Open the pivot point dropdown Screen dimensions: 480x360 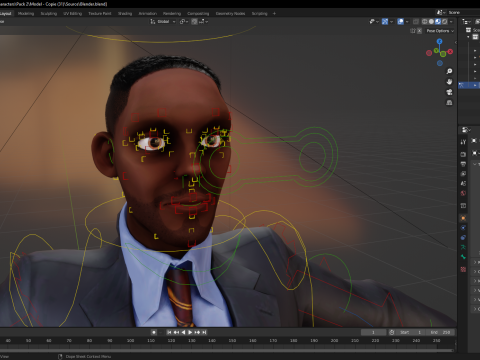coord(184,21)
